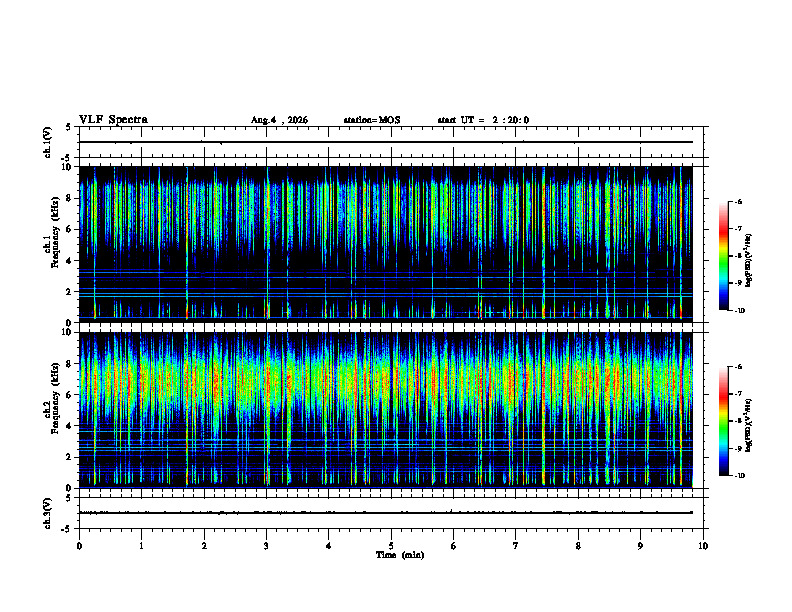792x612 pixels.
Task: Click the "5" tick on the time axis
Action: pyautogui.click(x=391, y=546)
